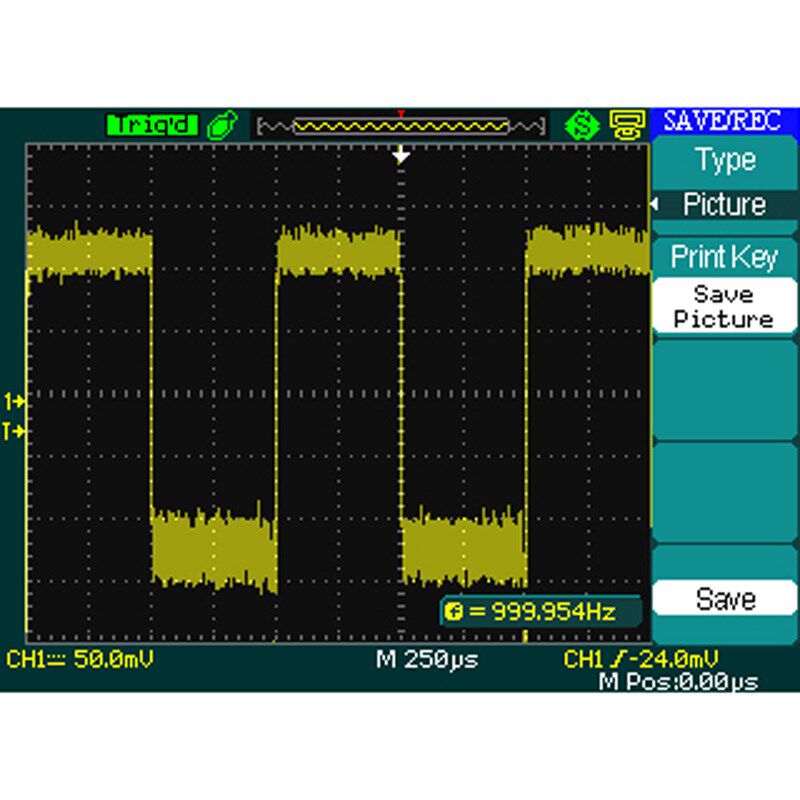Click the channel 1 ground level marker
Viewport: 800px width, 800px height.
click(x=14, y=402)
